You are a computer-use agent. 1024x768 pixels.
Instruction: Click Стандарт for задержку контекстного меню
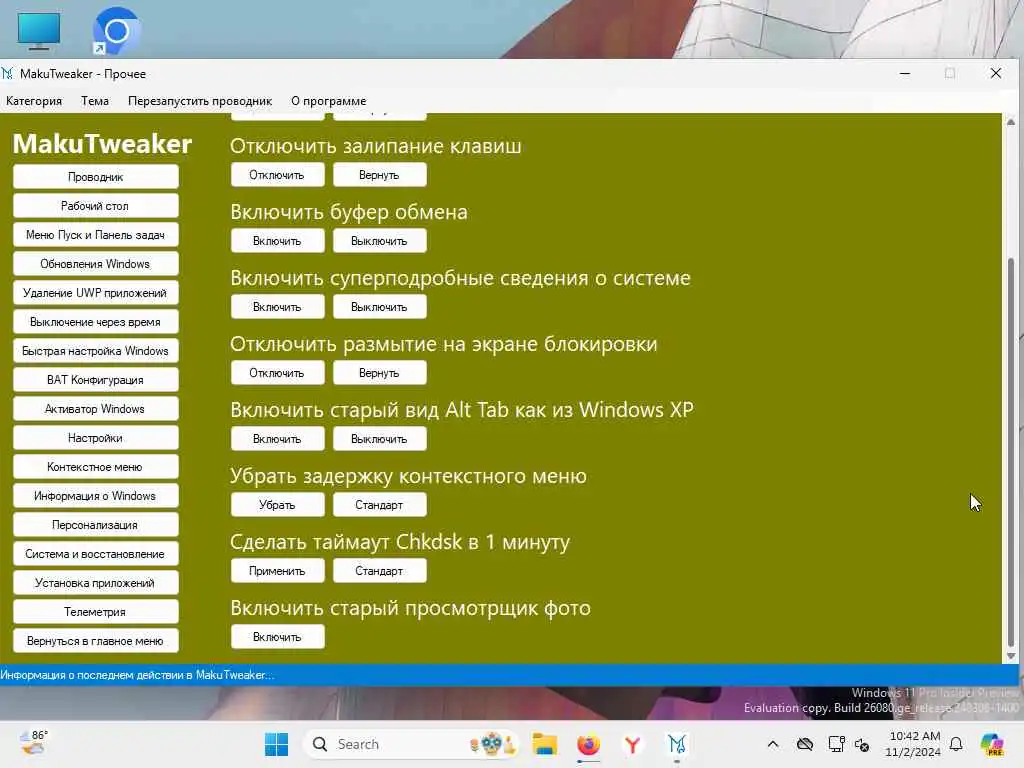(379, 505)
